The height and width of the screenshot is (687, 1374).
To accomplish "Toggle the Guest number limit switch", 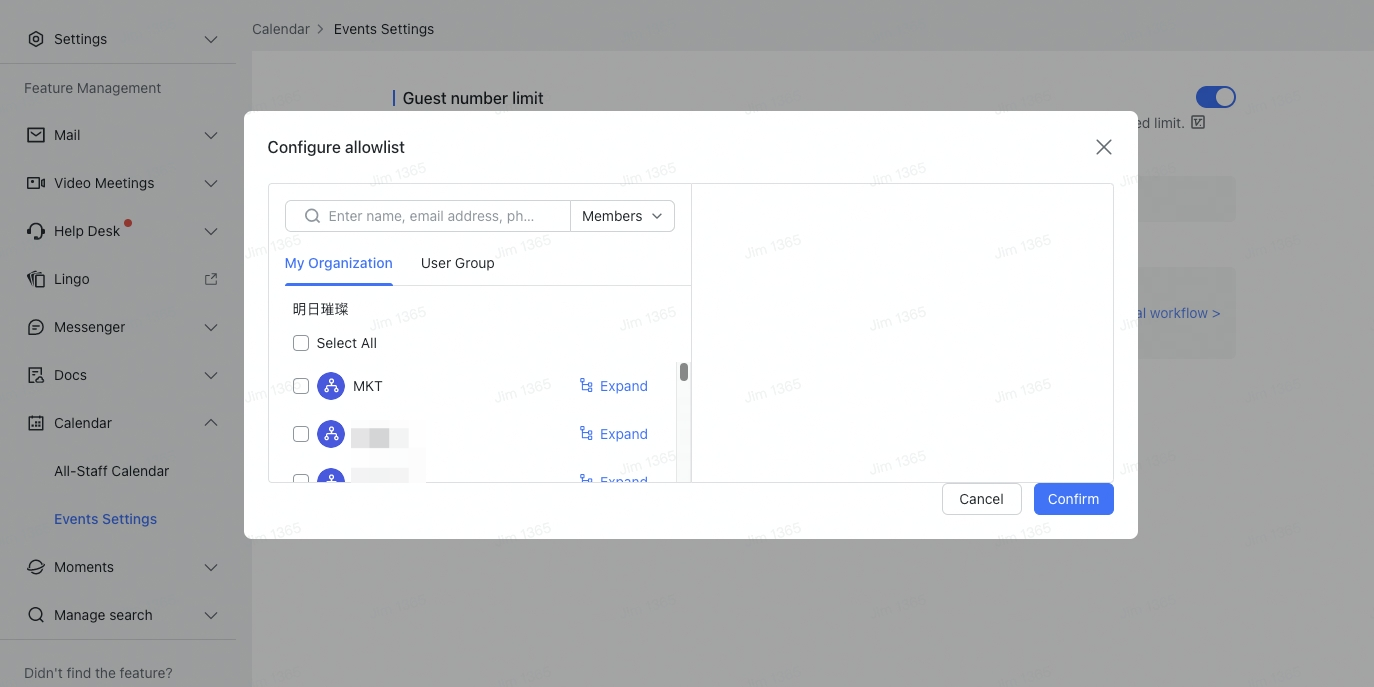I will pyautogui.click(x=1215, y=97).
